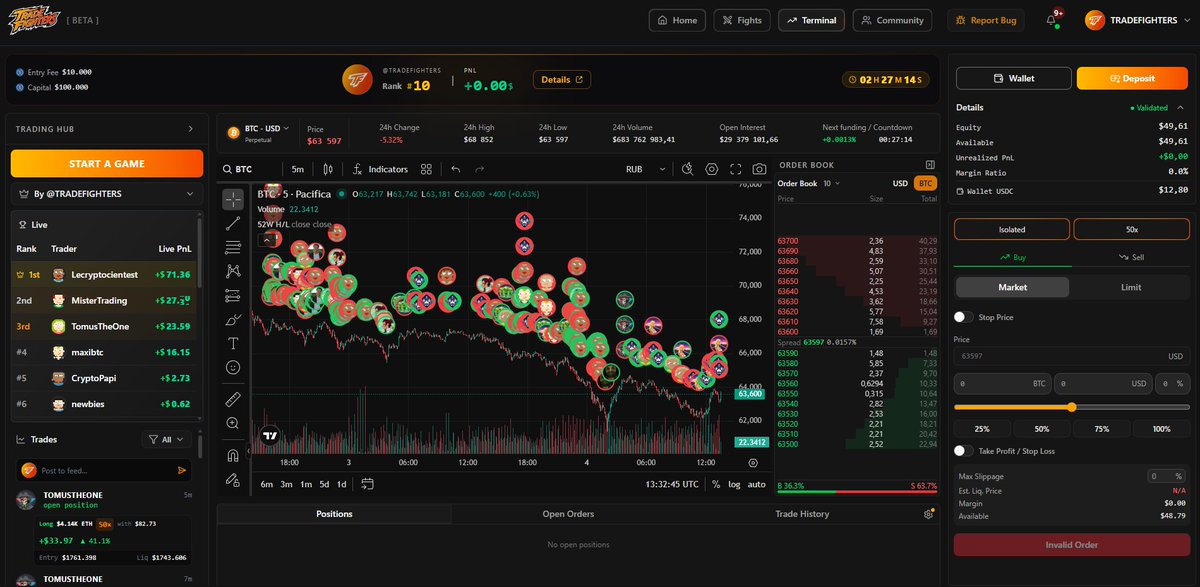Open the Fibonacci retracement tool
1200x587 pixels.
point(233,247)
